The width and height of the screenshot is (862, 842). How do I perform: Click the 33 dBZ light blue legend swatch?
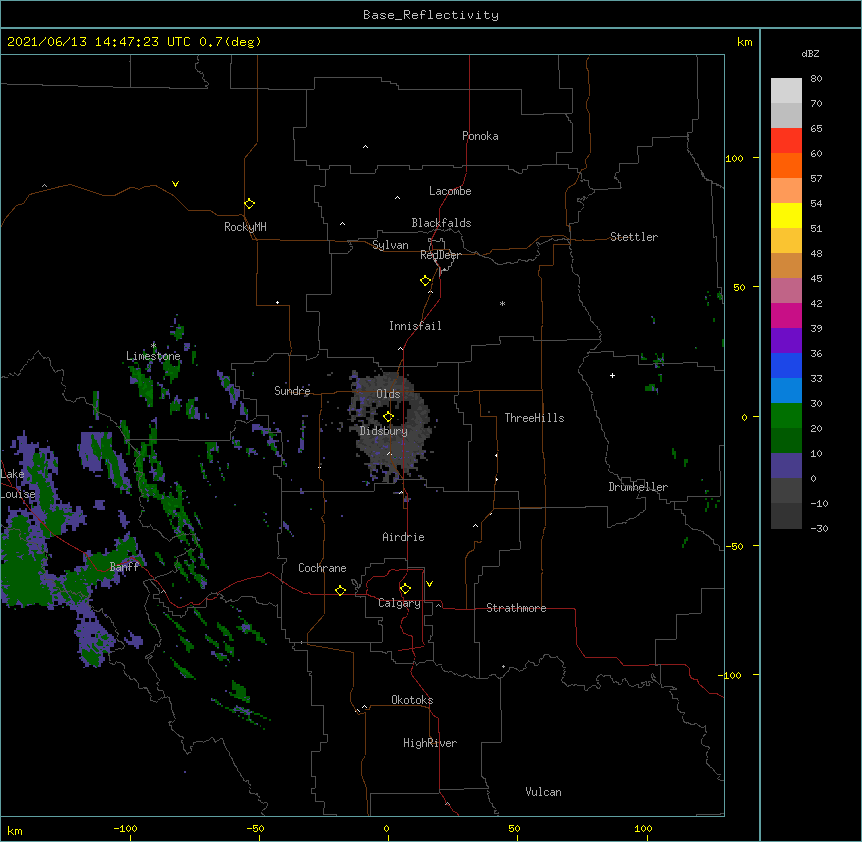pyautogui.click(x=786, y=390)
